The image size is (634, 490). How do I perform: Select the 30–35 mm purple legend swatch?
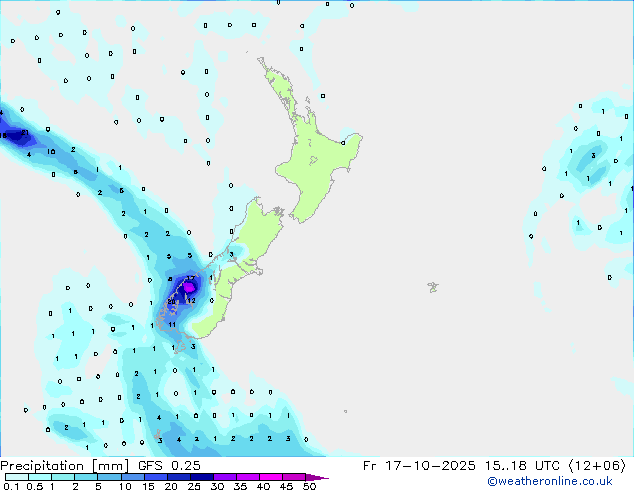224,477
